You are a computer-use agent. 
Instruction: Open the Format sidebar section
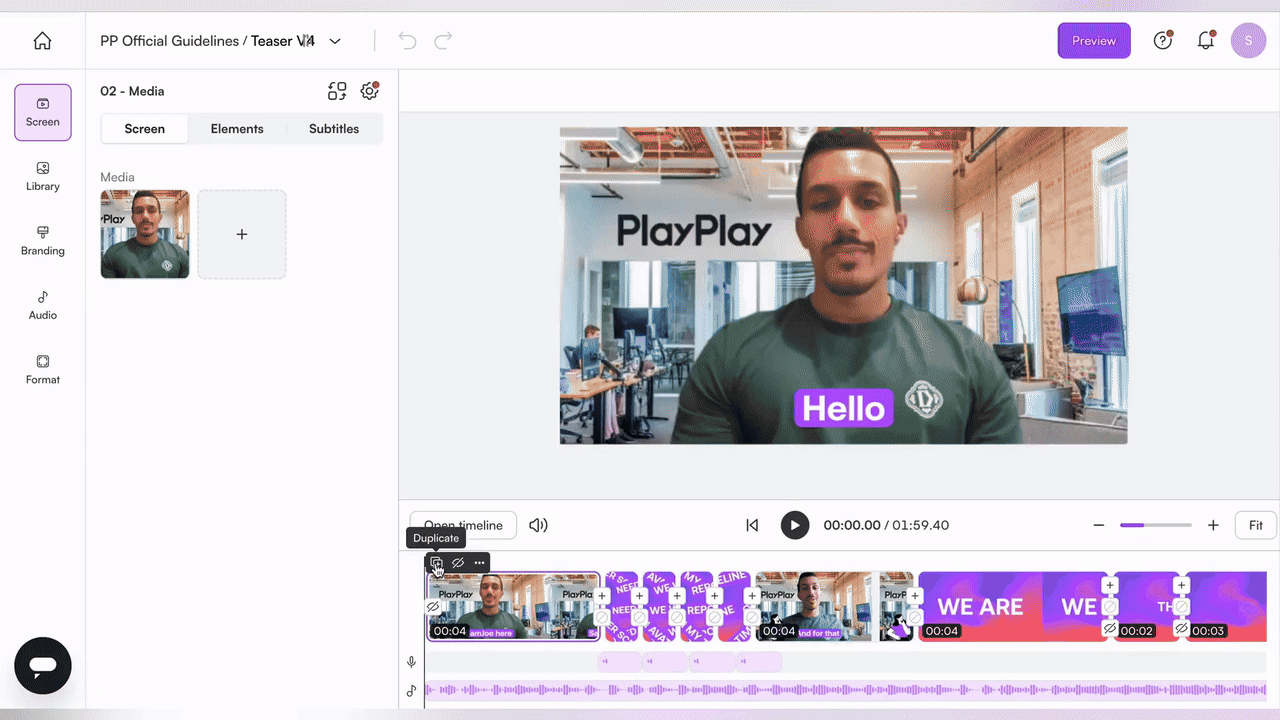[43, 370]
